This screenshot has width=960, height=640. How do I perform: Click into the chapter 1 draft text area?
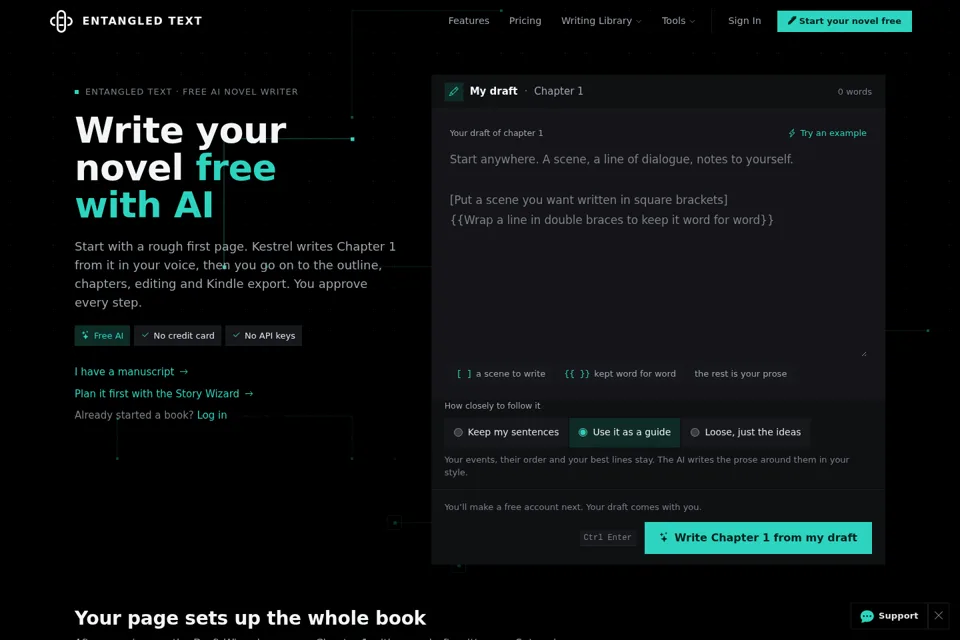tap(658, 251)
